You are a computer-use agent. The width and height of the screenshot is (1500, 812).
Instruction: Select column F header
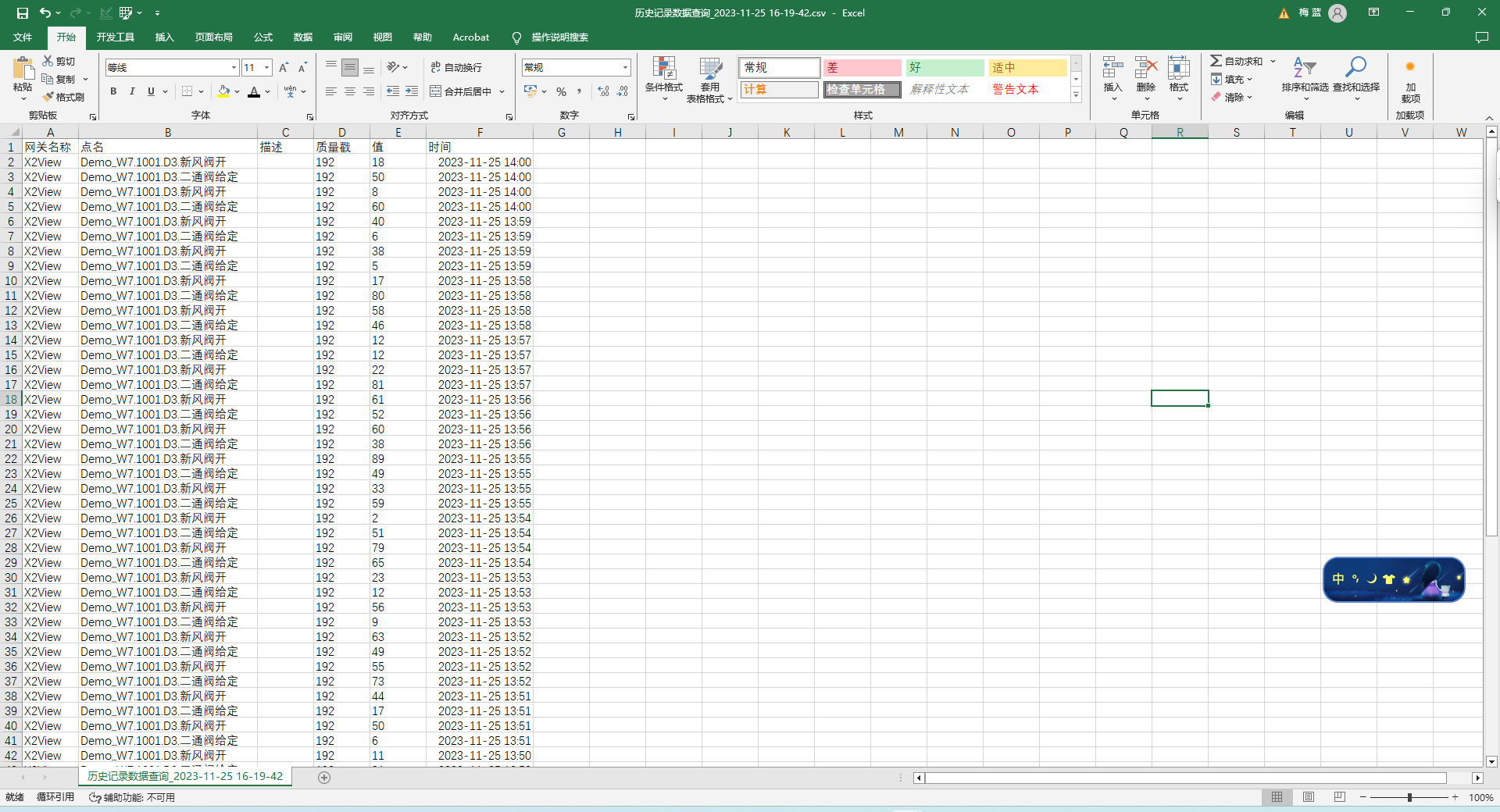(x=480, y=133)
